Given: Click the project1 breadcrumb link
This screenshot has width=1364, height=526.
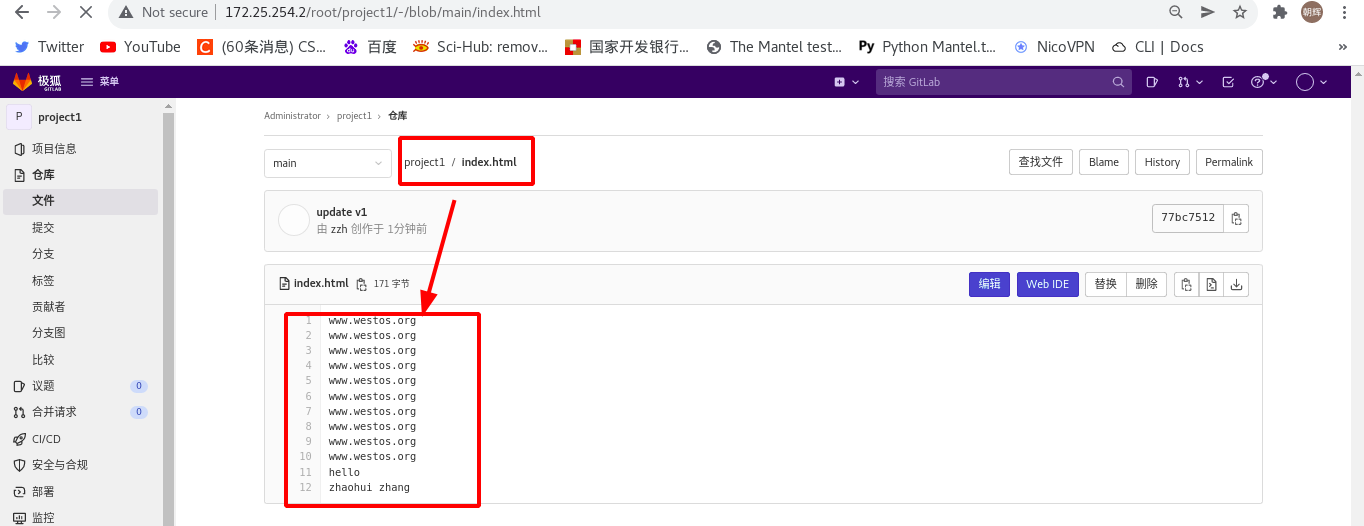Looking at the screenshot, I should pyautogui.click(x=354, y=116).
